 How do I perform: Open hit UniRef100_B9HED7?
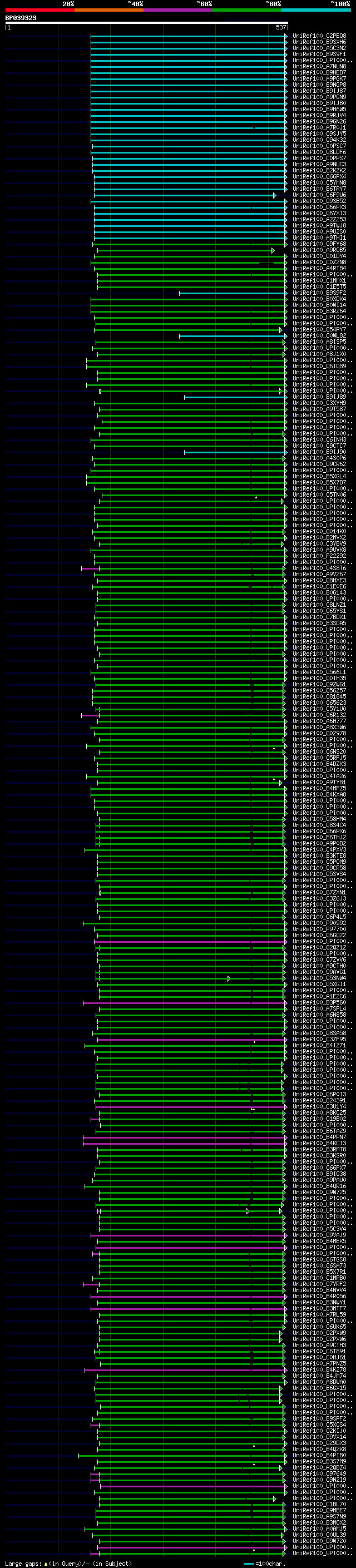(319, 72)
